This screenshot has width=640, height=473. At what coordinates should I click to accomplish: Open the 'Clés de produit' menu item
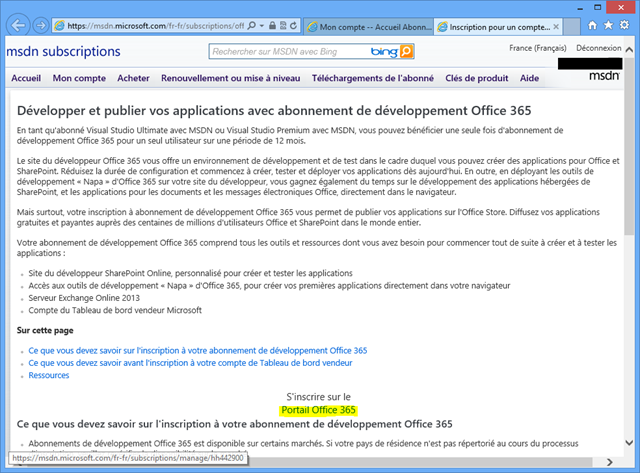coord(477,78)
